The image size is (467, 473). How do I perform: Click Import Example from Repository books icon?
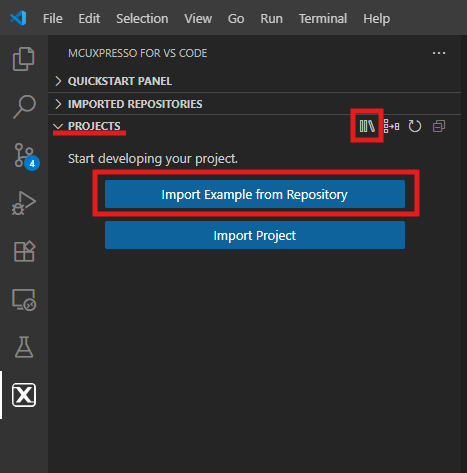[x=367, y=126]
